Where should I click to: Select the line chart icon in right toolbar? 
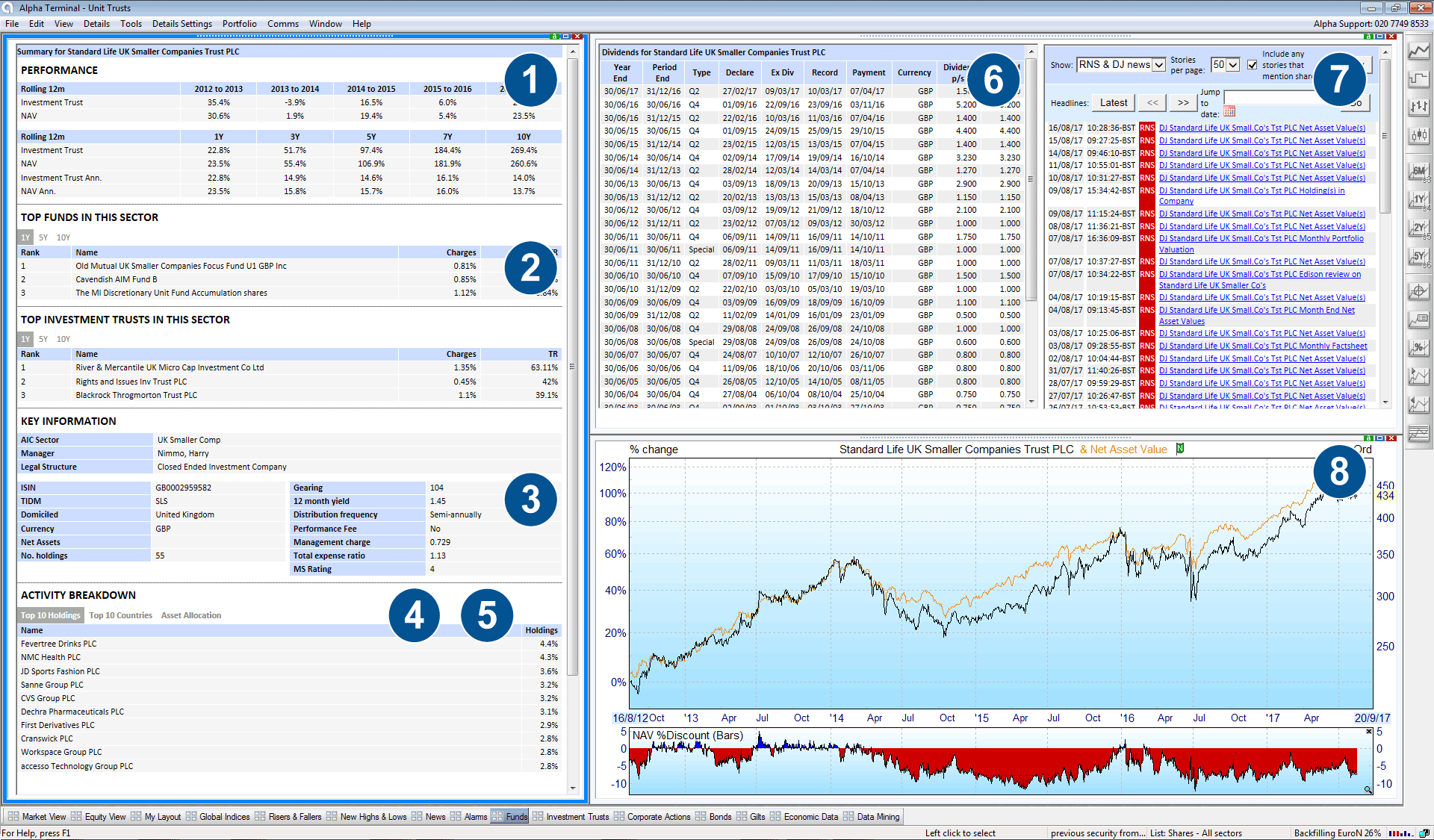coord(1418,52)
